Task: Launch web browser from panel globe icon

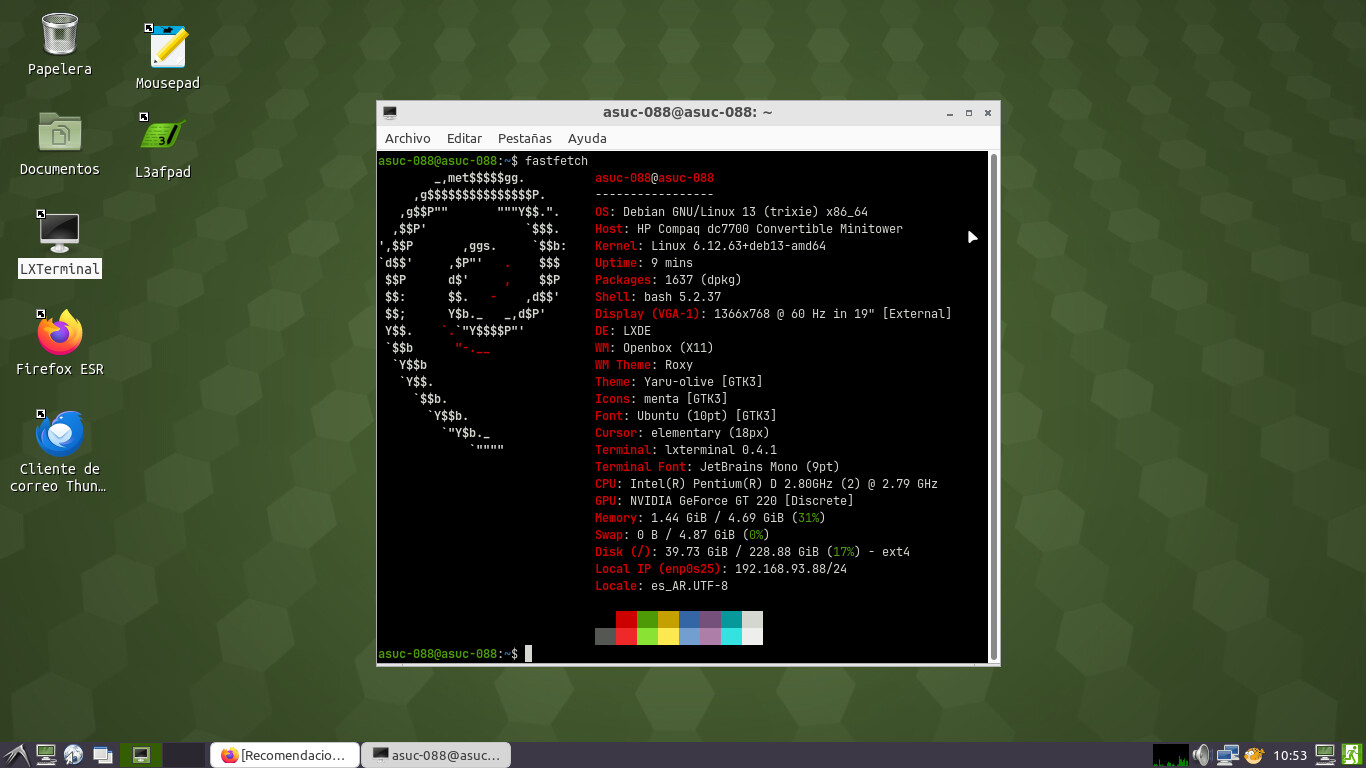Action: (73, 755)
